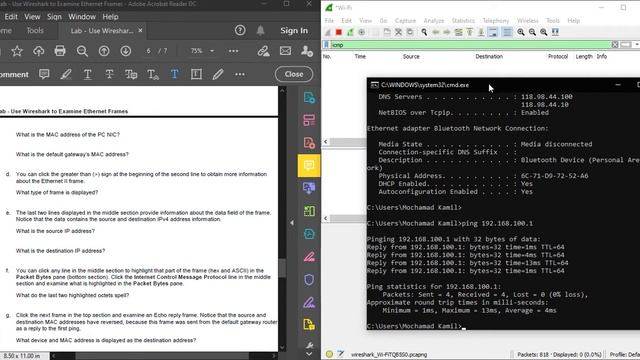
Task: Select the text box comment tool
Action: tap(196, 74)
